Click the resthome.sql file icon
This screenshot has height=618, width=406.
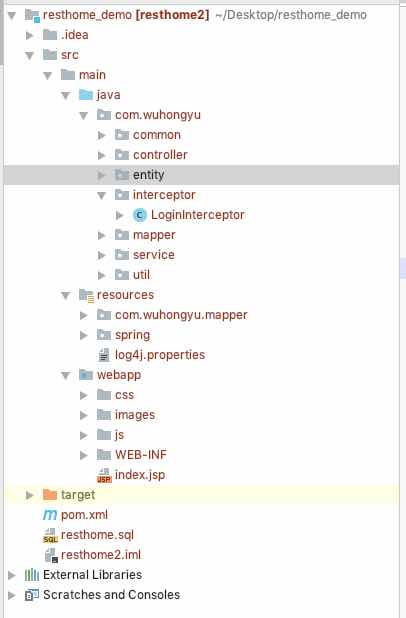50,535
